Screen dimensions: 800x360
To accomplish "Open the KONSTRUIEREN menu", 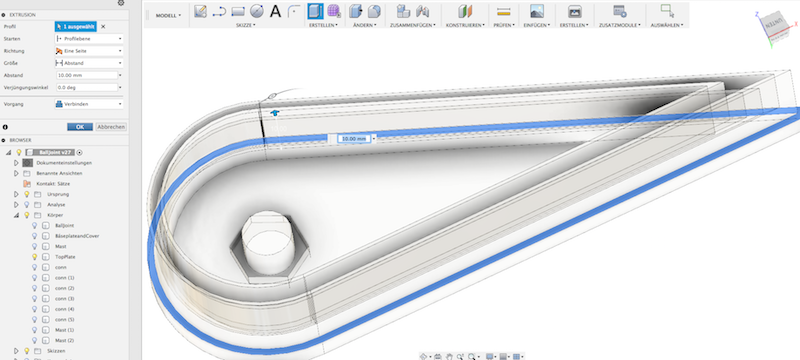I will [x=465, y=24].
